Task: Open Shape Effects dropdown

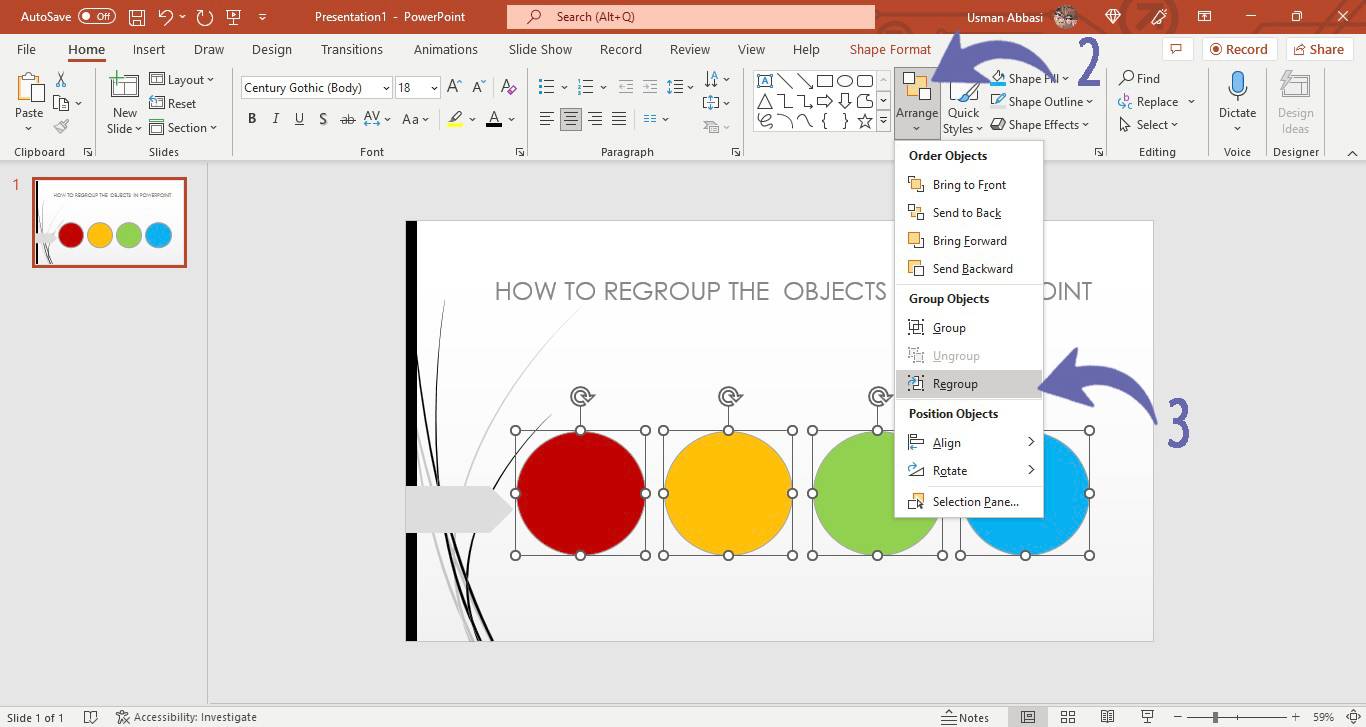Action: point(1040,125)
